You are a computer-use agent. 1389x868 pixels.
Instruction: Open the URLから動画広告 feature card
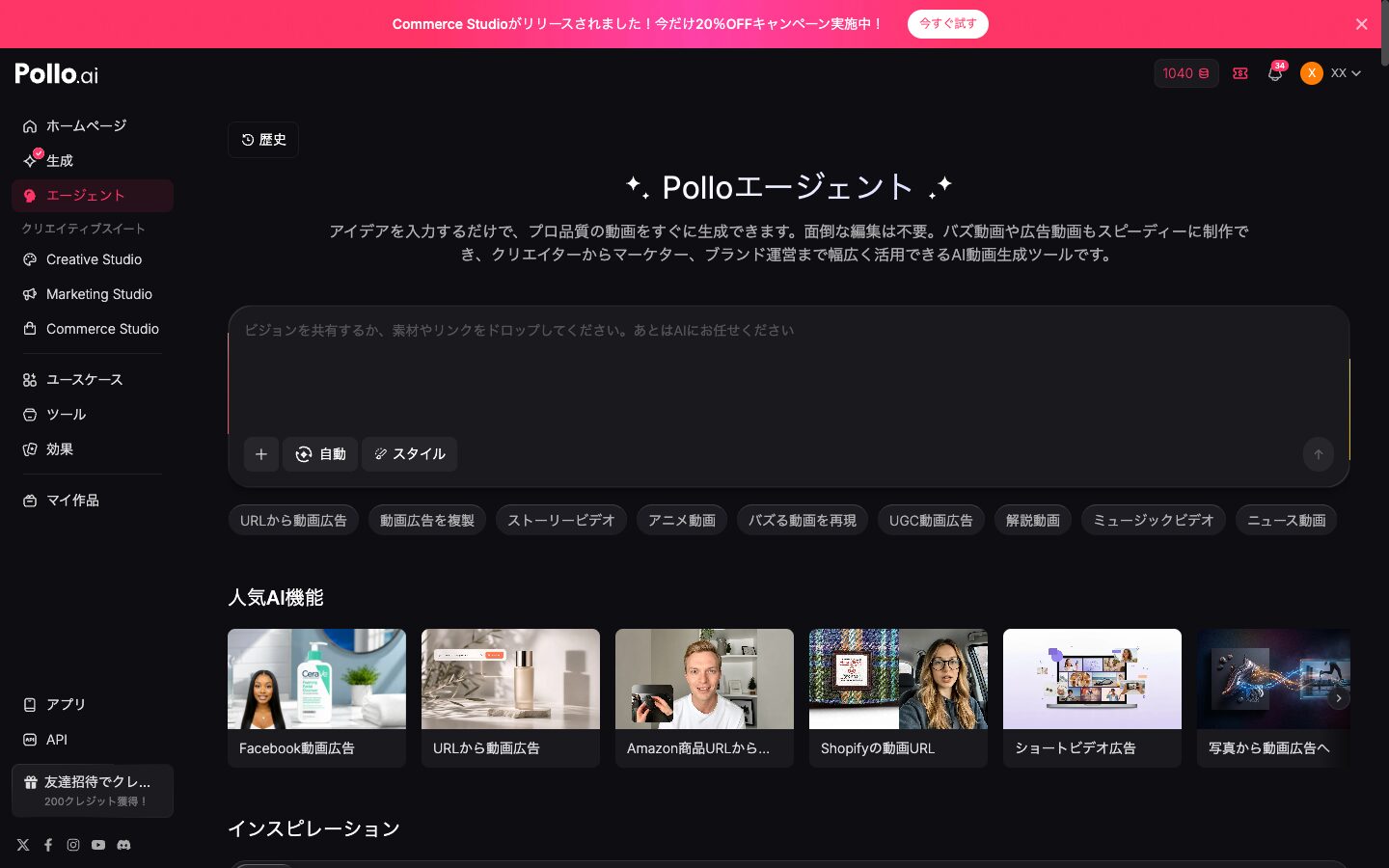pyautogui.click(x=510, y=698)
